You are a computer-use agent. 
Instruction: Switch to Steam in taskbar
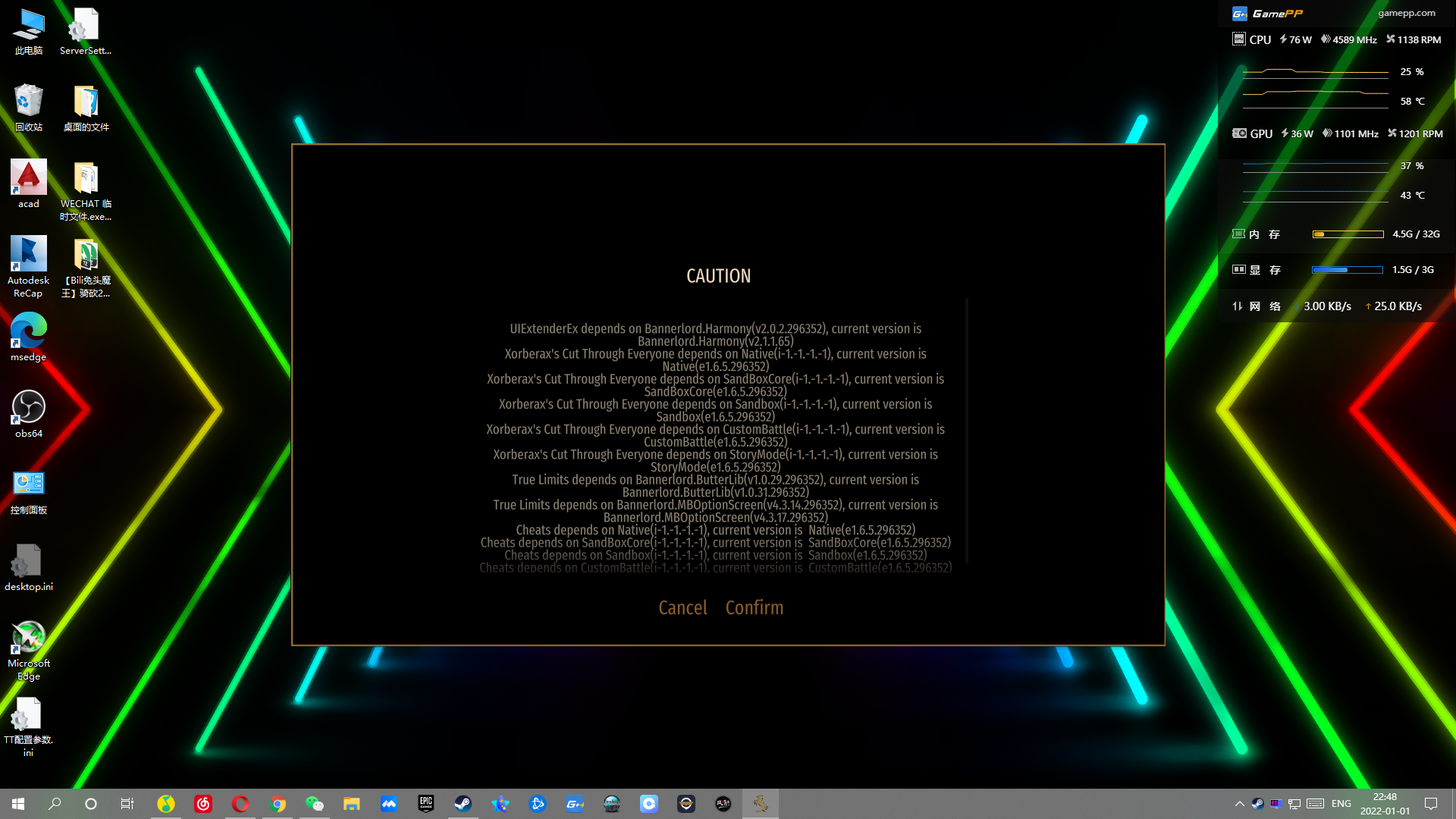pos(463,804)
